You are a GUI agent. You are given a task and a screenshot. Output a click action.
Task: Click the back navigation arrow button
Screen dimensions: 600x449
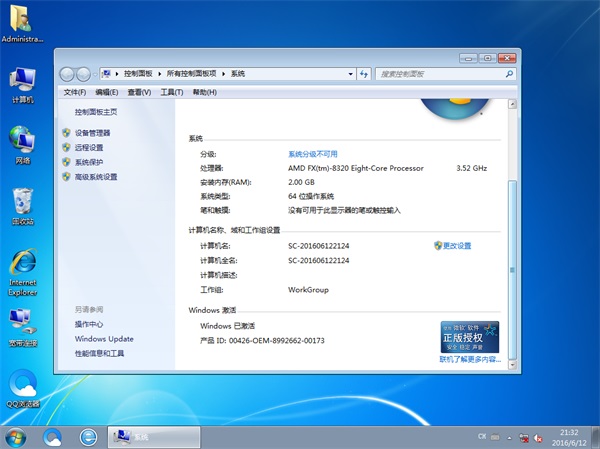69,74
